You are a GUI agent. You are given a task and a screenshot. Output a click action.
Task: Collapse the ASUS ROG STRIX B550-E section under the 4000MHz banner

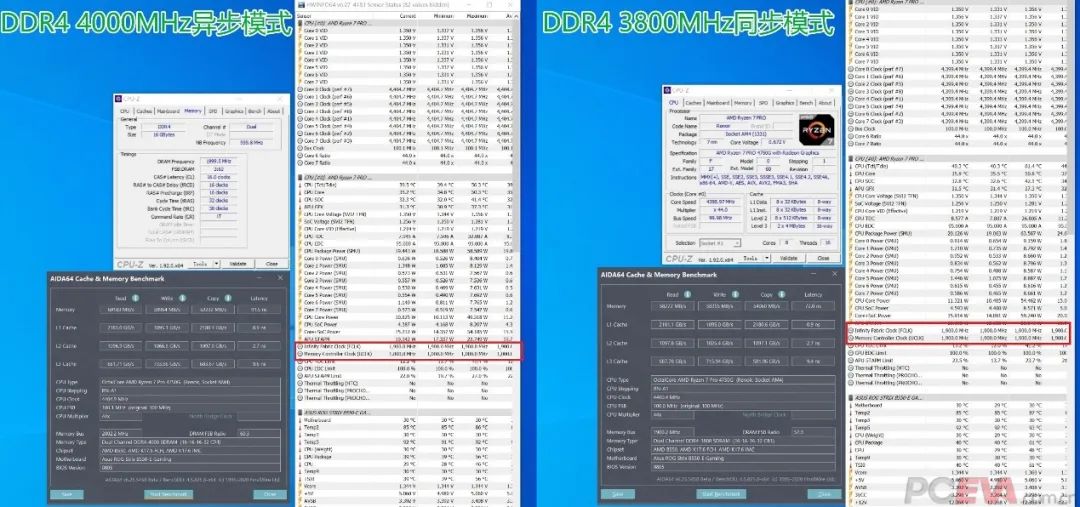(302, 412)
